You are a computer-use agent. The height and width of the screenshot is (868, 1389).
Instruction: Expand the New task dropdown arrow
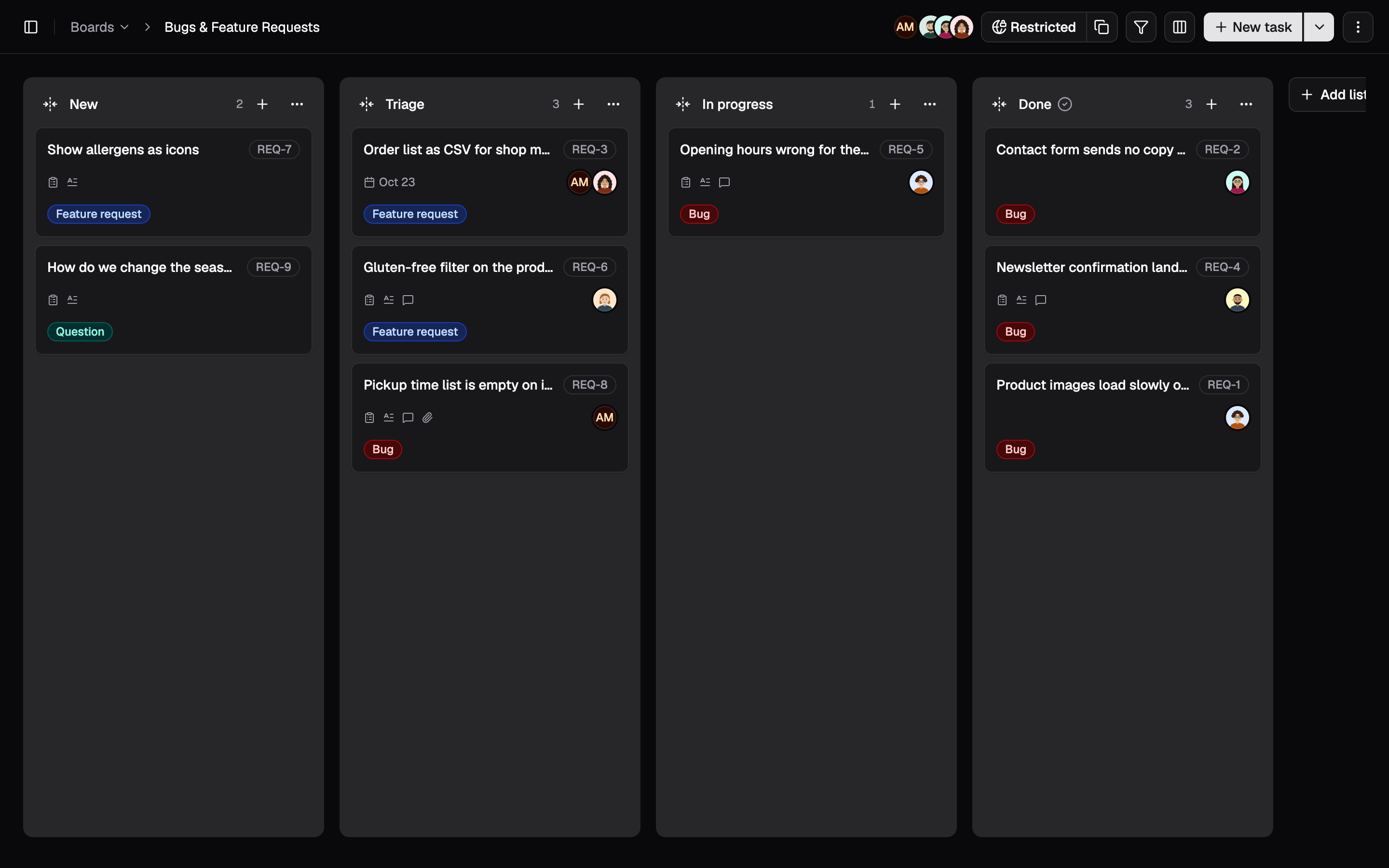pos(1319,27)
